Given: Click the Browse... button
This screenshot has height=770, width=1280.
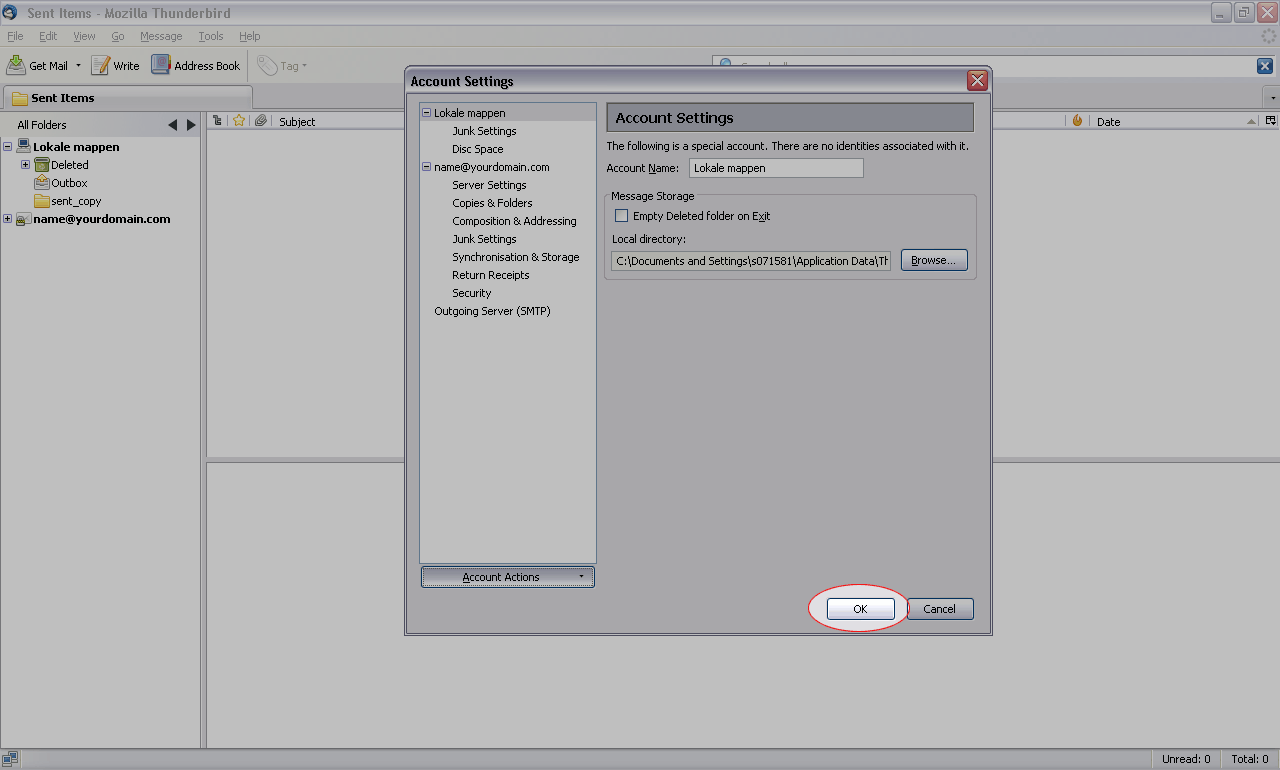Looking at the screenshot, I should (933, 260).
